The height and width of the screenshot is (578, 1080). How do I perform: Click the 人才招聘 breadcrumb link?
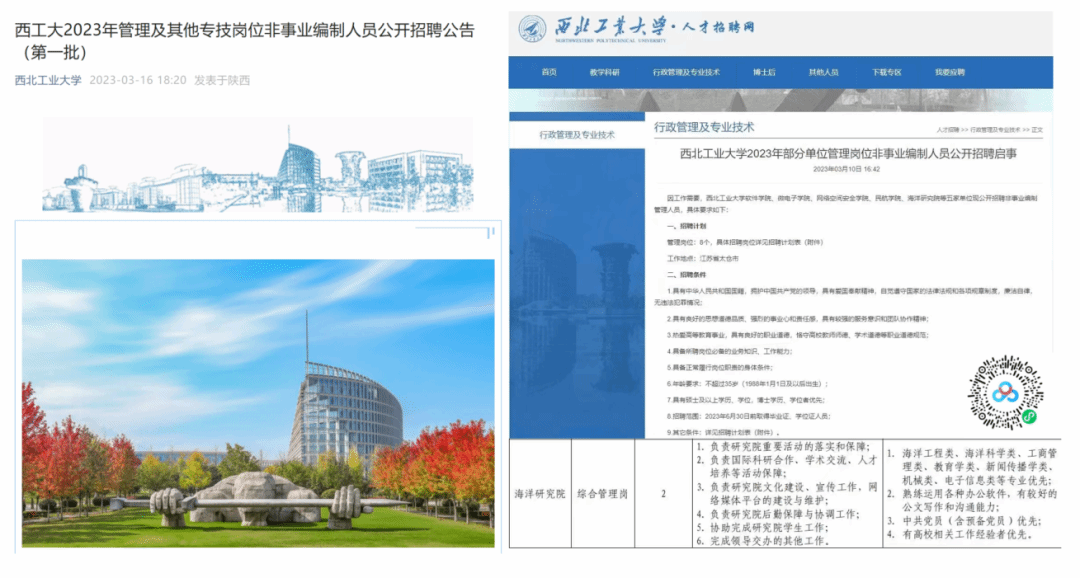click(947, 130)
